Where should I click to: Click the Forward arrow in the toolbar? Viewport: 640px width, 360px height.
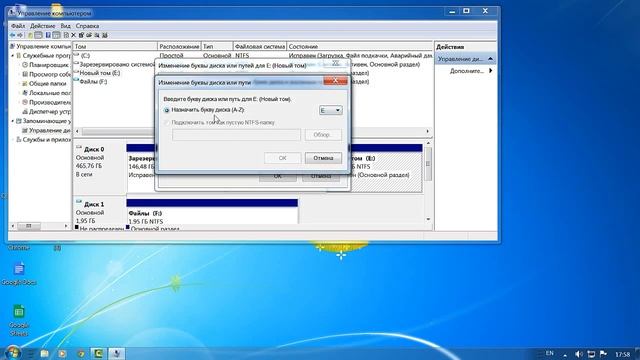click(x=20, y=36)
